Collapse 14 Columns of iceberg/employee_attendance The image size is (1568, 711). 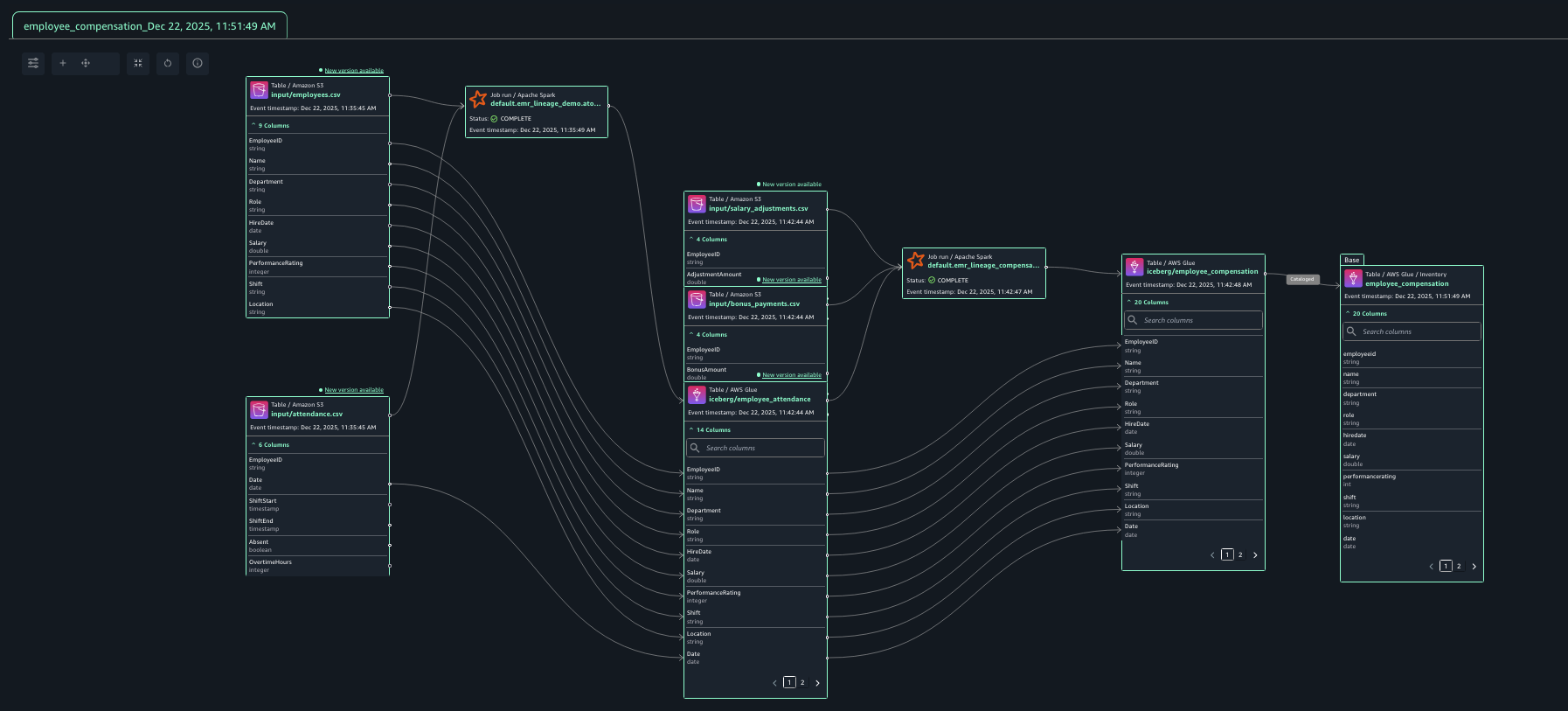tap(710, 430)
